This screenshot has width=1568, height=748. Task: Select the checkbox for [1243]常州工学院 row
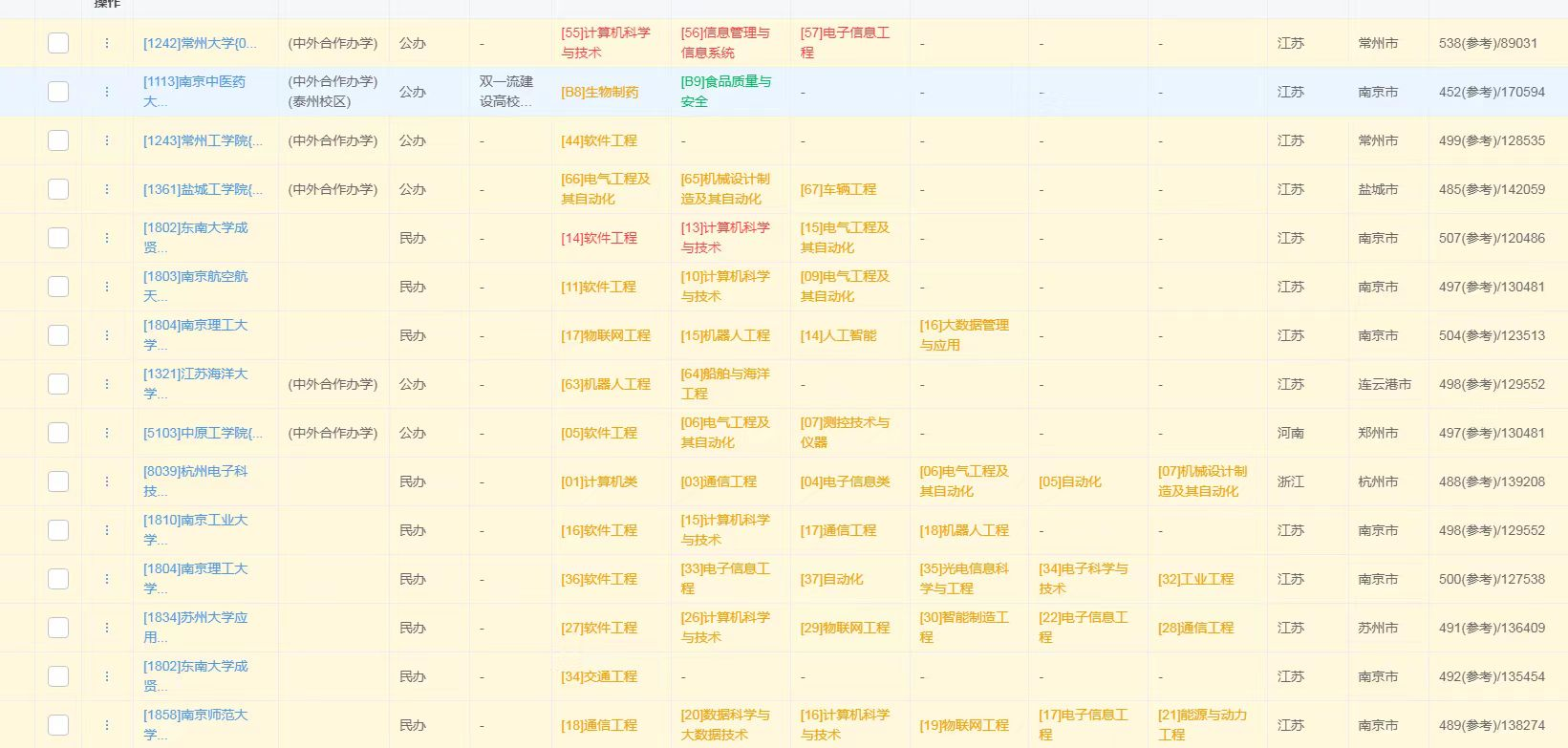point(58,140)
